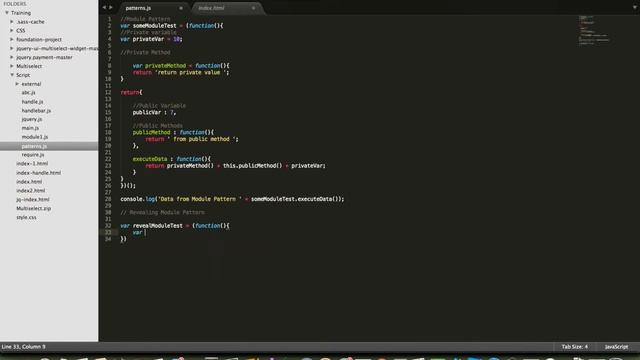Screen dimensions: 640x360
Task: Expand the Multiselect folder
Action: click(x=12, y=66)
